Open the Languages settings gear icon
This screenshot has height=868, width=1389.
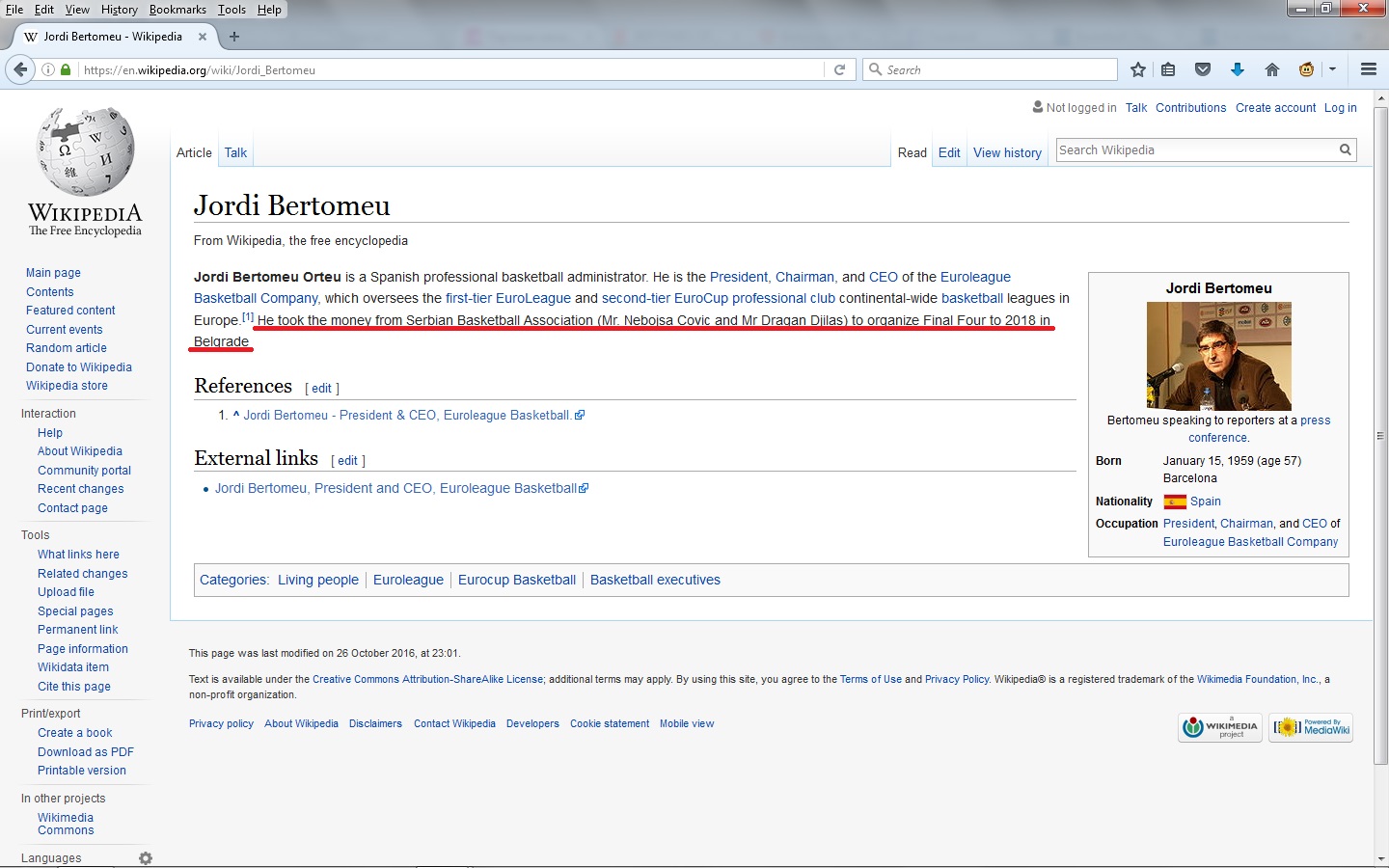146,858
